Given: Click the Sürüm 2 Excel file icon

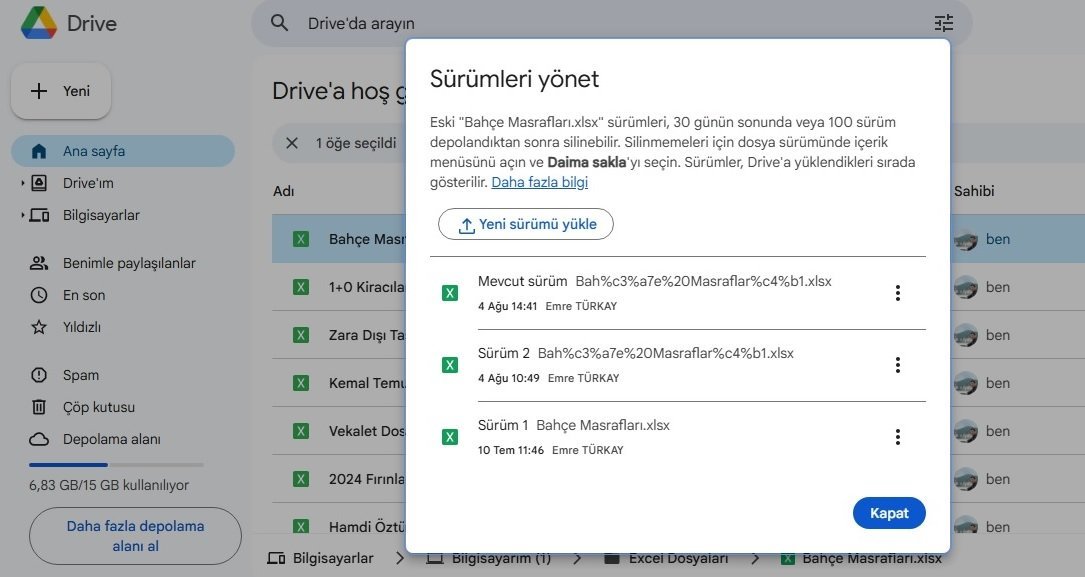Looking at the screenshot, I should tap(450, 365).
